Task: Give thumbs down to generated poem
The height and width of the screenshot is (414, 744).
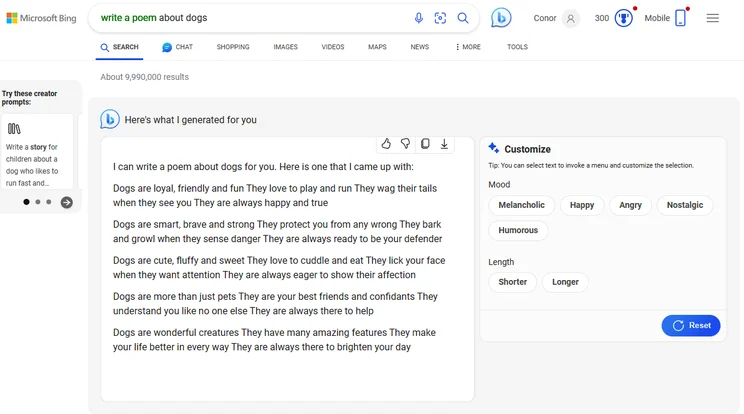Action: click(405, 144)
